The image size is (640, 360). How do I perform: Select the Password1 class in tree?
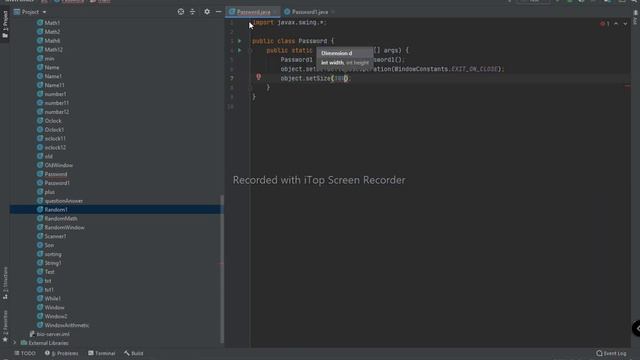click(x=53, y=183)
